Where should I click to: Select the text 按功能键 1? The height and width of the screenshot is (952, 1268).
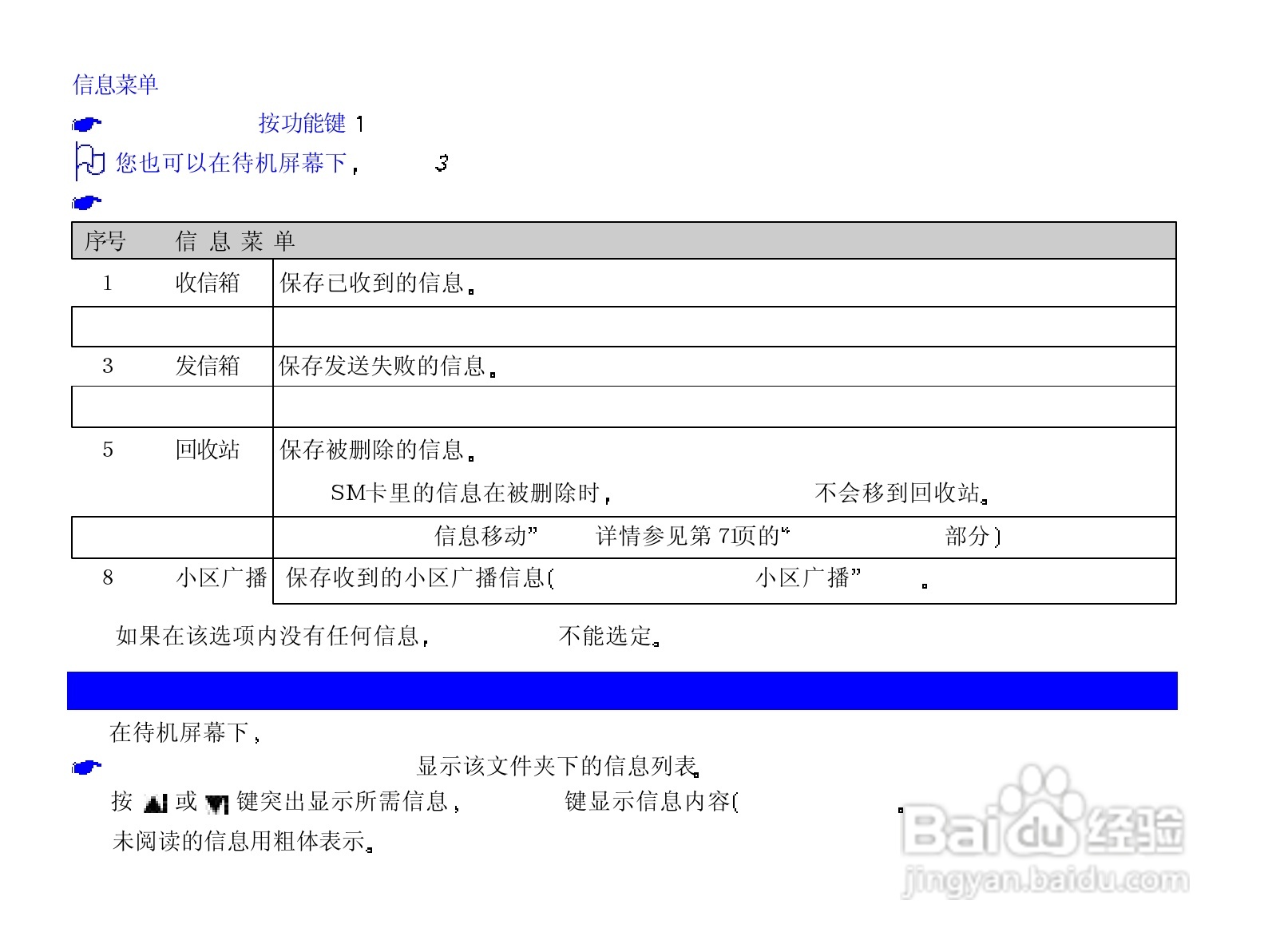311,123
